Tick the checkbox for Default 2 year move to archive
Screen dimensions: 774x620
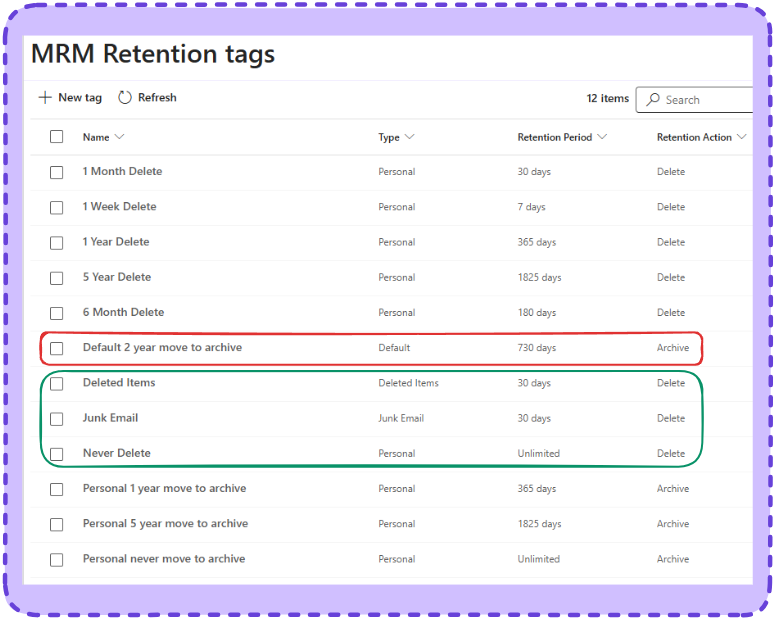pyautogui.click(x=57, y=348)
